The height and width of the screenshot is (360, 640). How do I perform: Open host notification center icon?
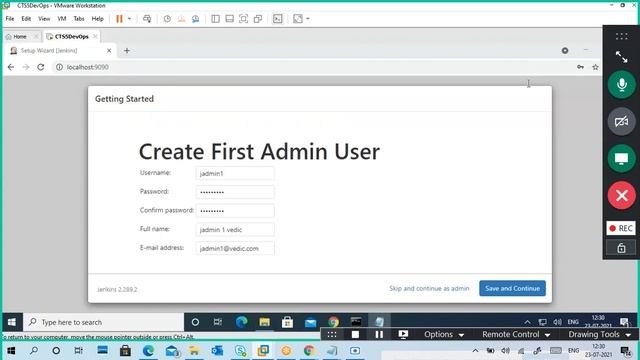[625, 351]
